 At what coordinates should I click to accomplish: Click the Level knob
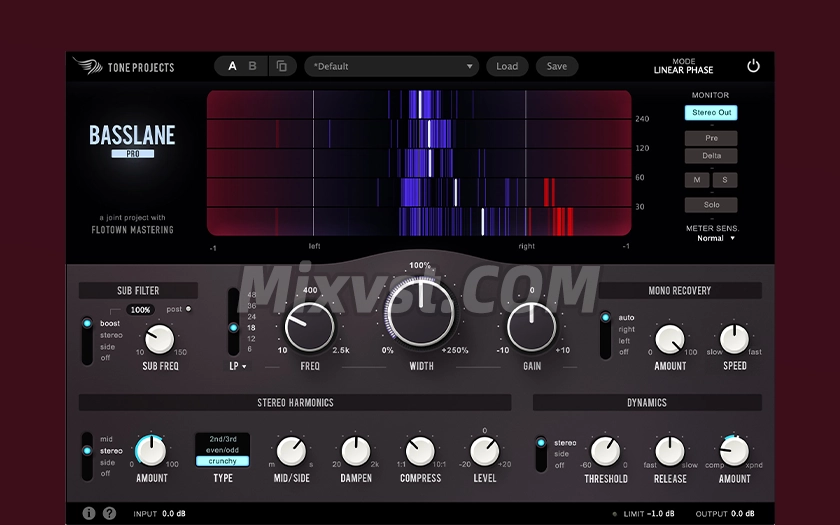click(x=484, y=451)
